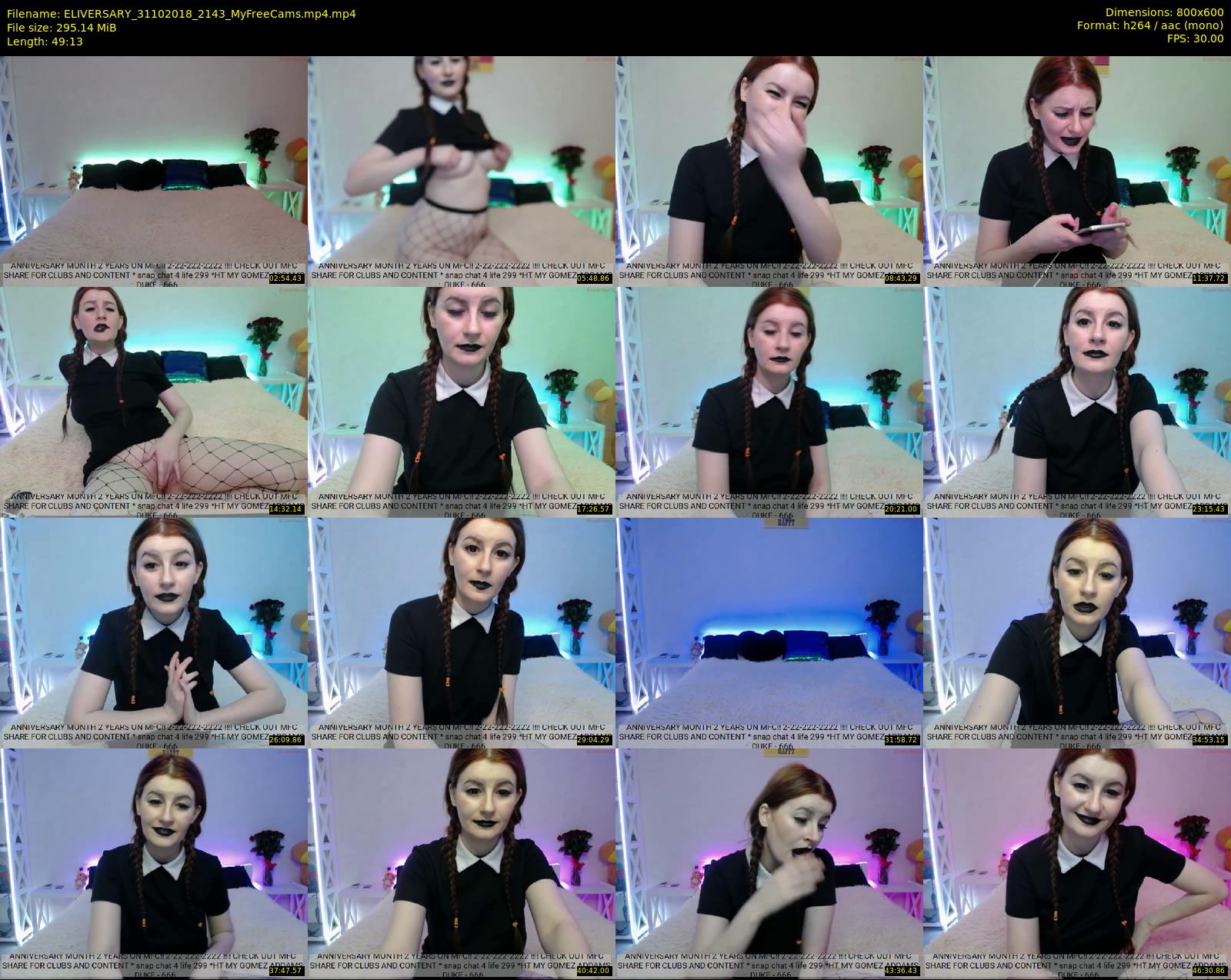Screen dimensions: 1231x980
Task: Open the frame stamped 37:47.57
Action: (x=153, y=863)
